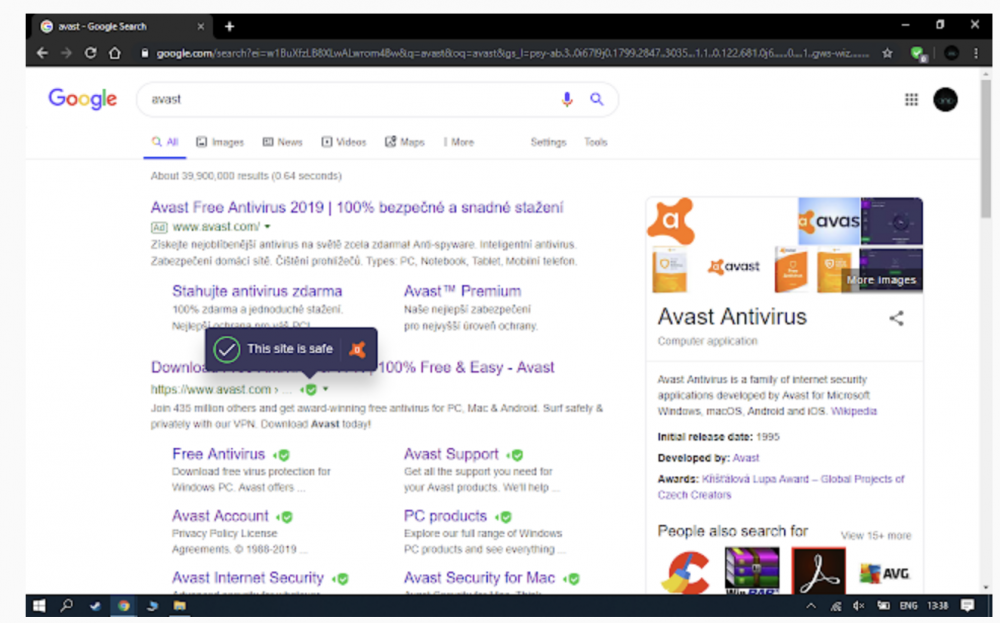Open the More search options menu
The height and width of the screenshot is (623, 1000).
pyautogui.click(x=459, y=142)
